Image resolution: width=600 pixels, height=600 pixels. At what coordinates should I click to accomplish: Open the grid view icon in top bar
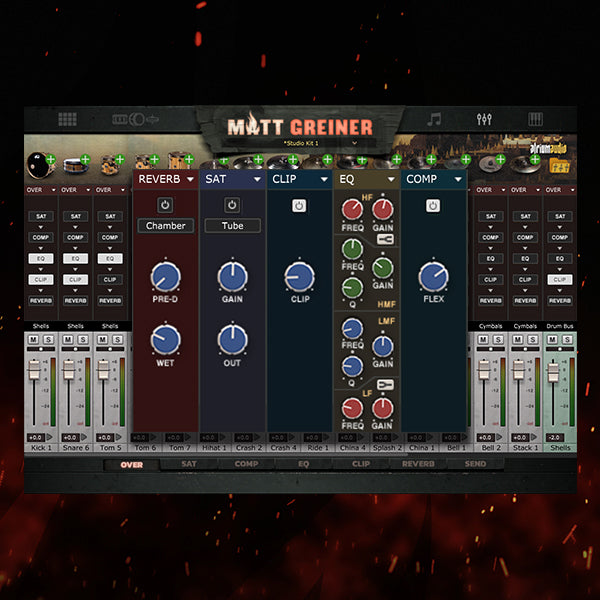click(67, 119)
